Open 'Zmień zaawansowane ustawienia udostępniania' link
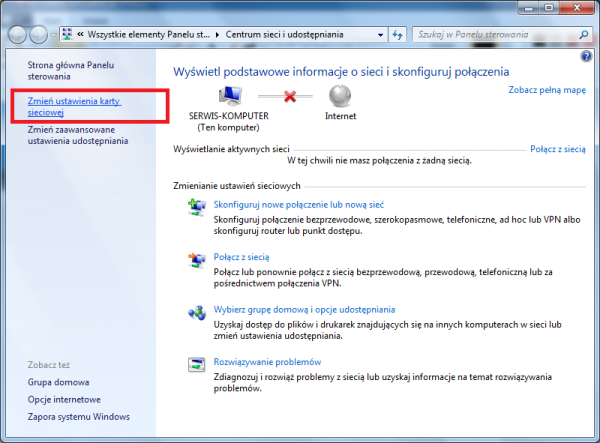Viewport: 600px width, 443px height. (78, 135)
